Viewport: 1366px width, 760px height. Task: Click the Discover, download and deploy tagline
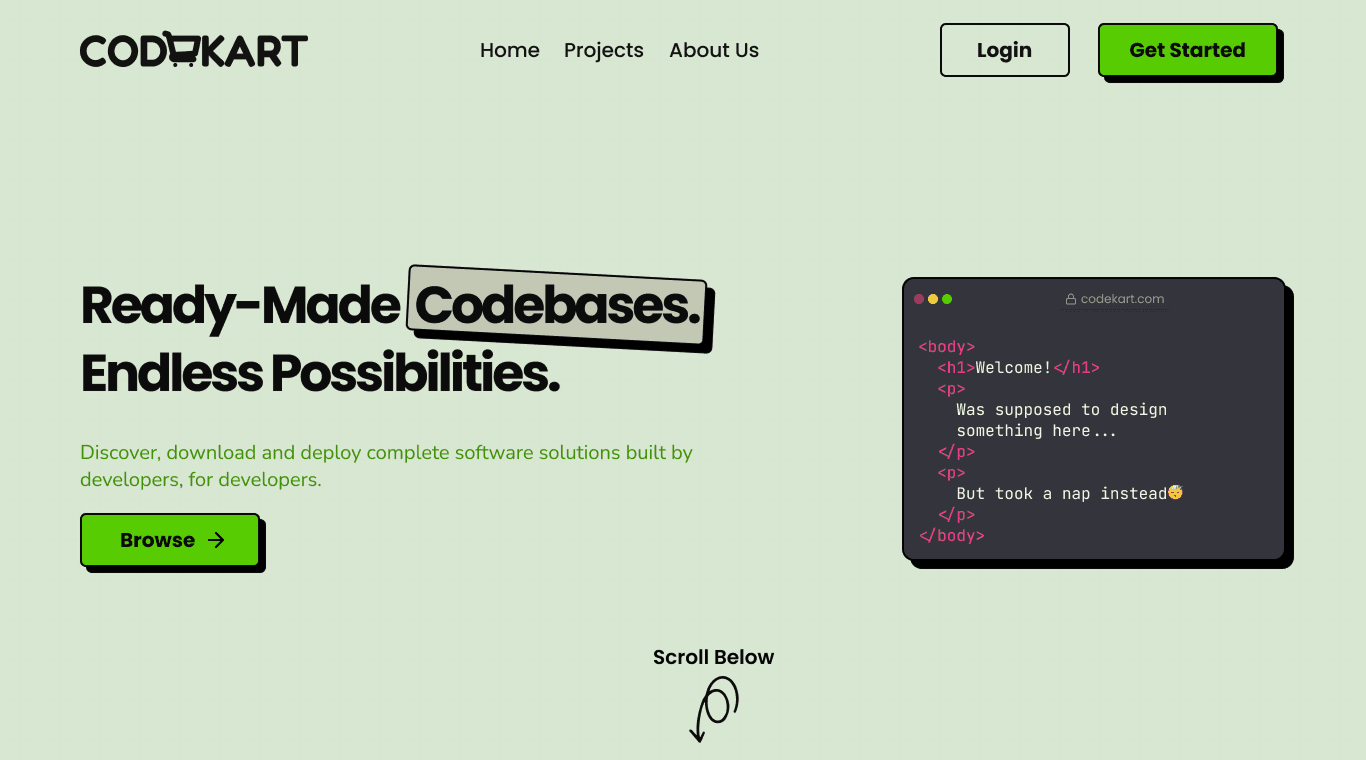click(386, 466)
